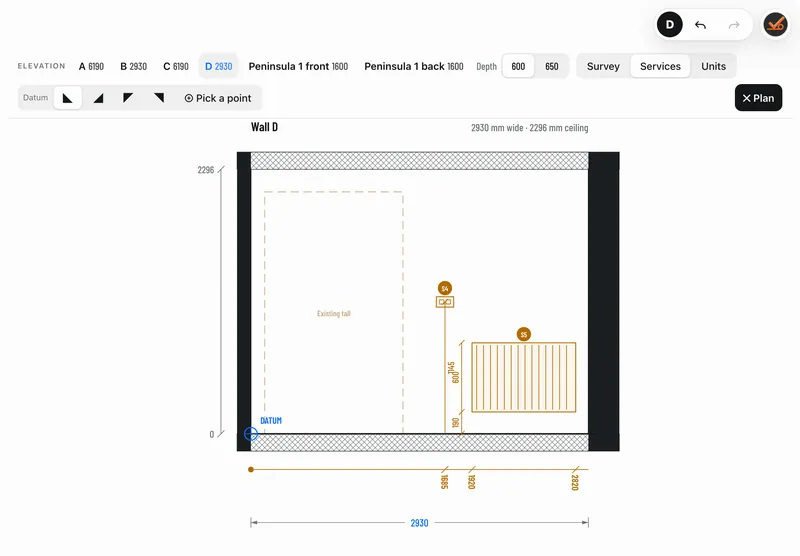Click the 2820 horizontal dimension label

575,482
